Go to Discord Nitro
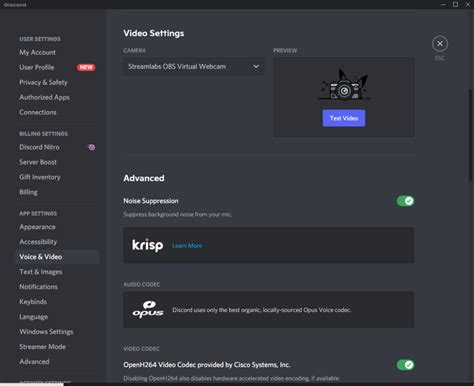Viewport: 474px width, 386px height. [x=39, y=147]
